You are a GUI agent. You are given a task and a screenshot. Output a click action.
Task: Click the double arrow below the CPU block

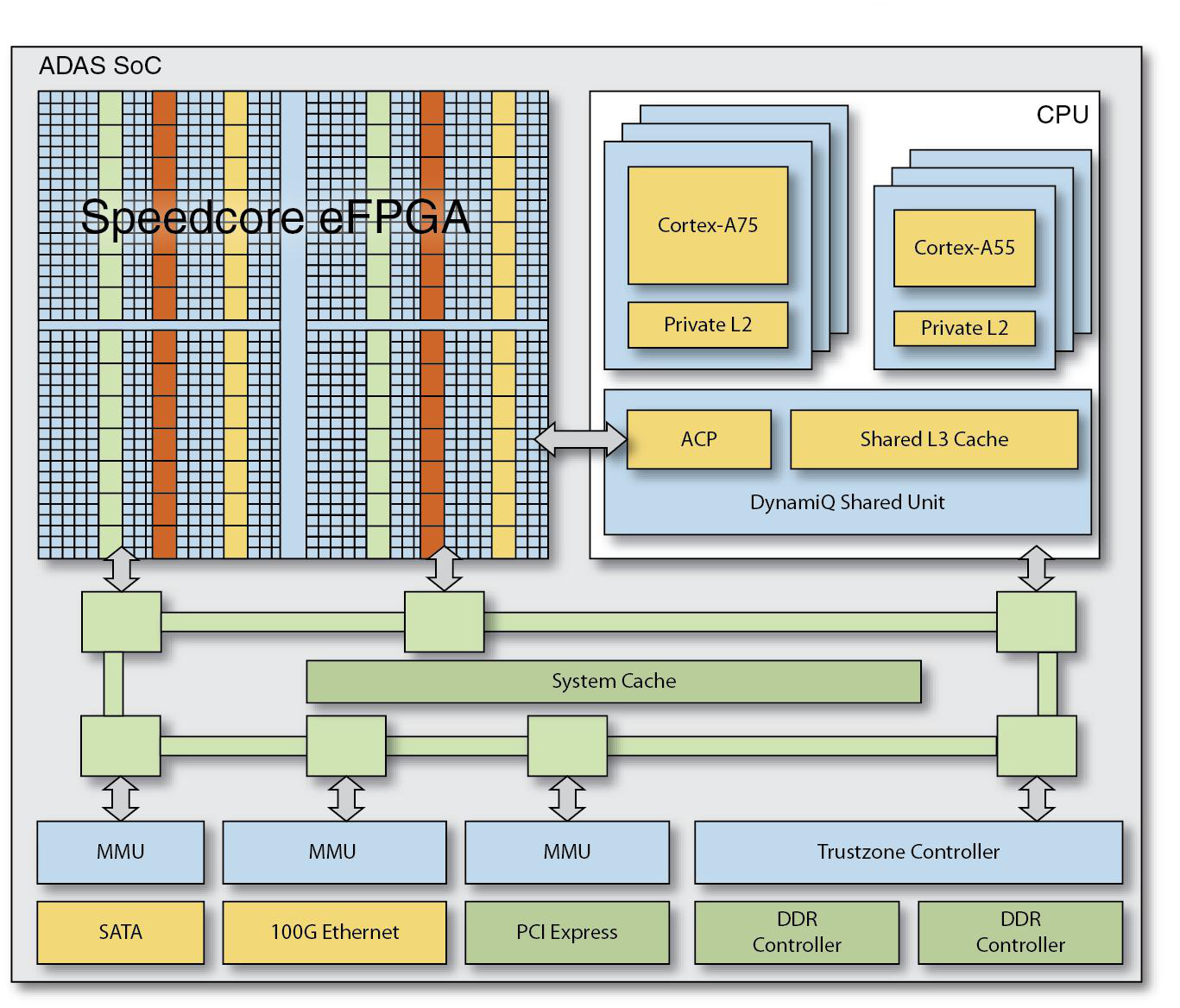pyautogui.click(x=1037, y=569)
